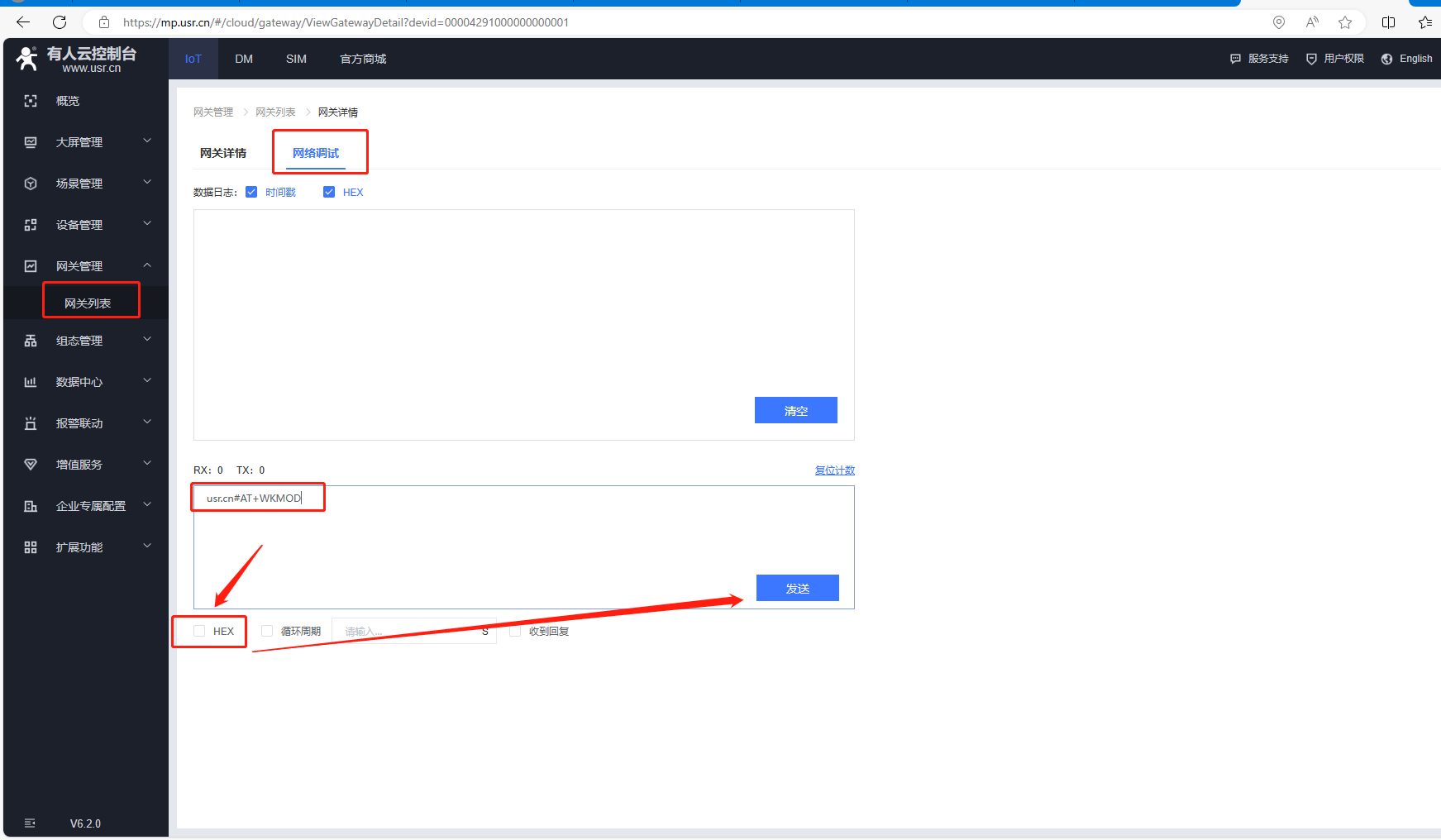The height and width of the screenshot is (840, 1441).
Task: Enable the 收到回复 checkbox
Action: [x=515, y=631]
